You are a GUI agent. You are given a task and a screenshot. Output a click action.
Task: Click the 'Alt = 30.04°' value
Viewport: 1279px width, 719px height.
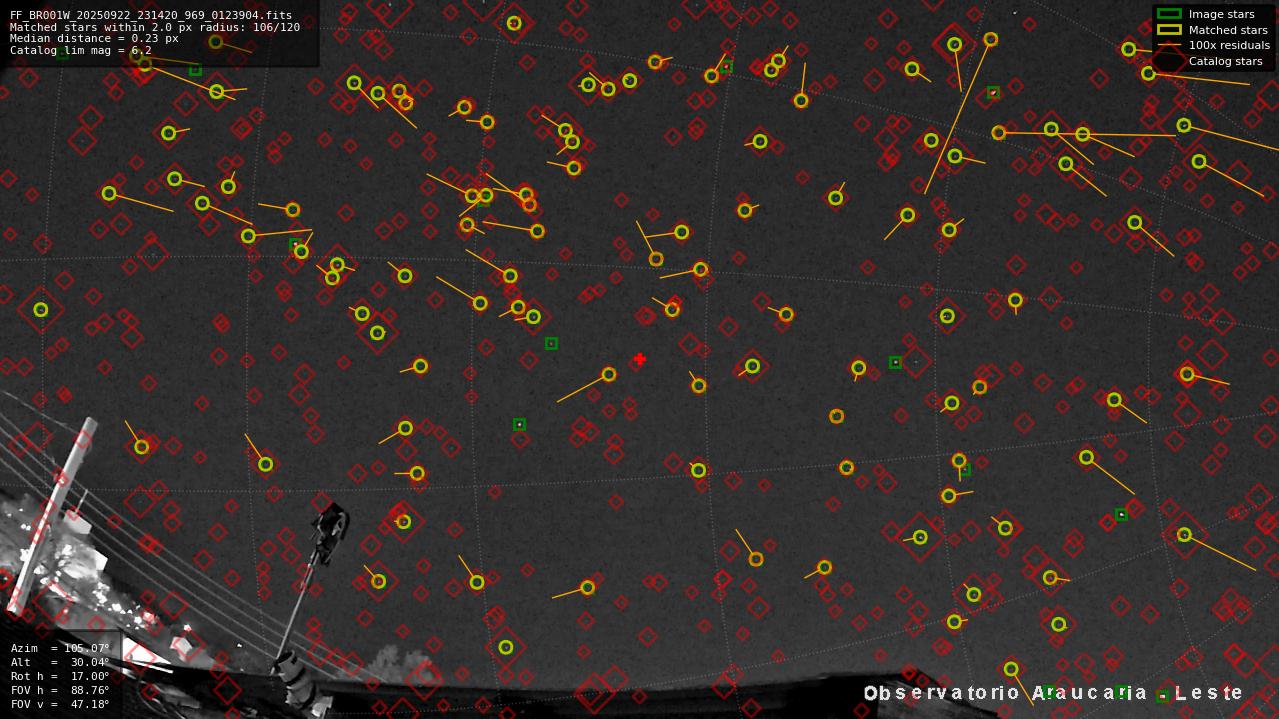(60, 662)
